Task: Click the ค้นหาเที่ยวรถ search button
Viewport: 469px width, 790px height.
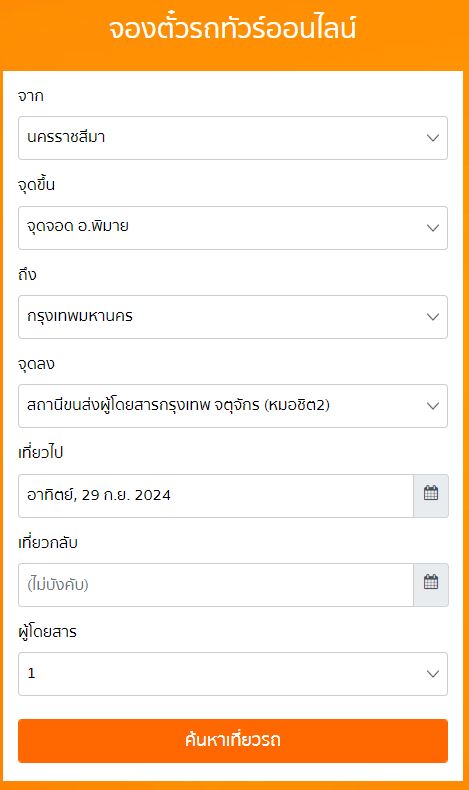Action: pos(233,741)
